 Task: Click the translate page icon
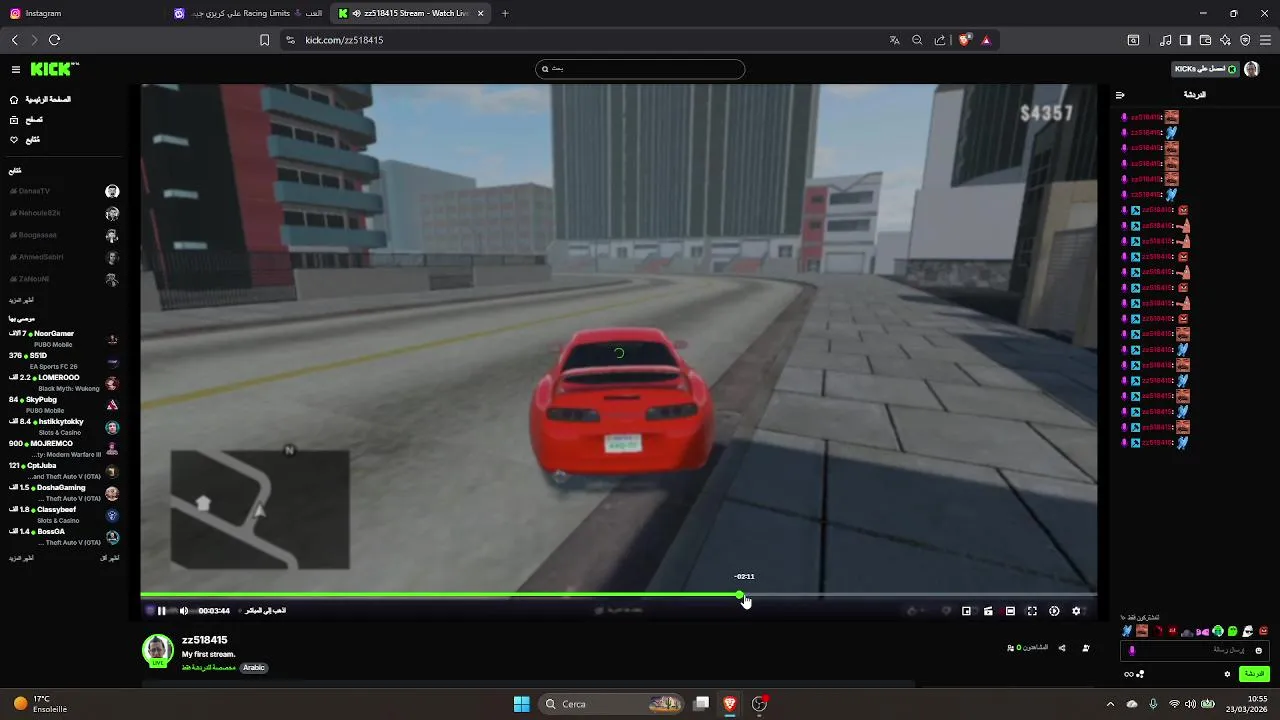coord(894,40)
